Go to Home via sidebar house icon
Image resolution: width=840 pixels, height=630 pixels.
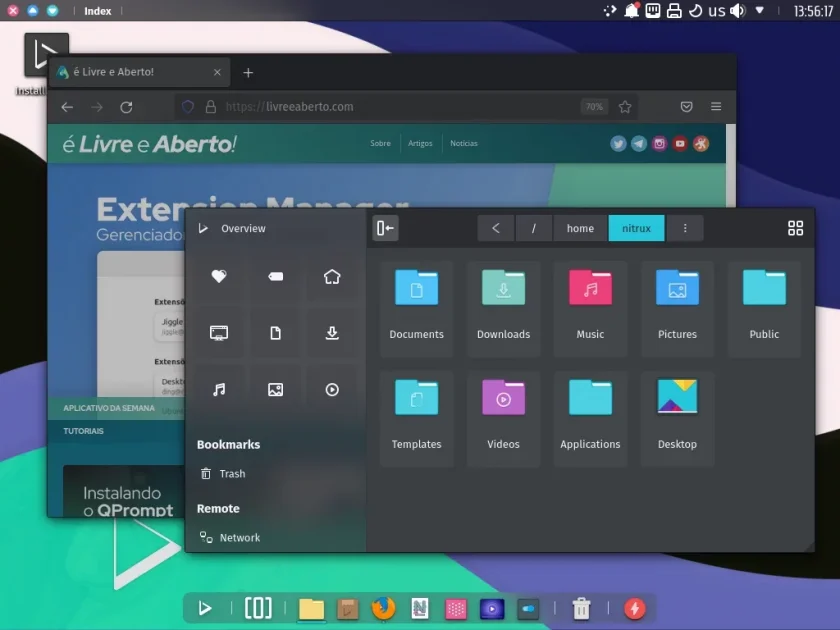pyautogui.click(x=332, y=276)
